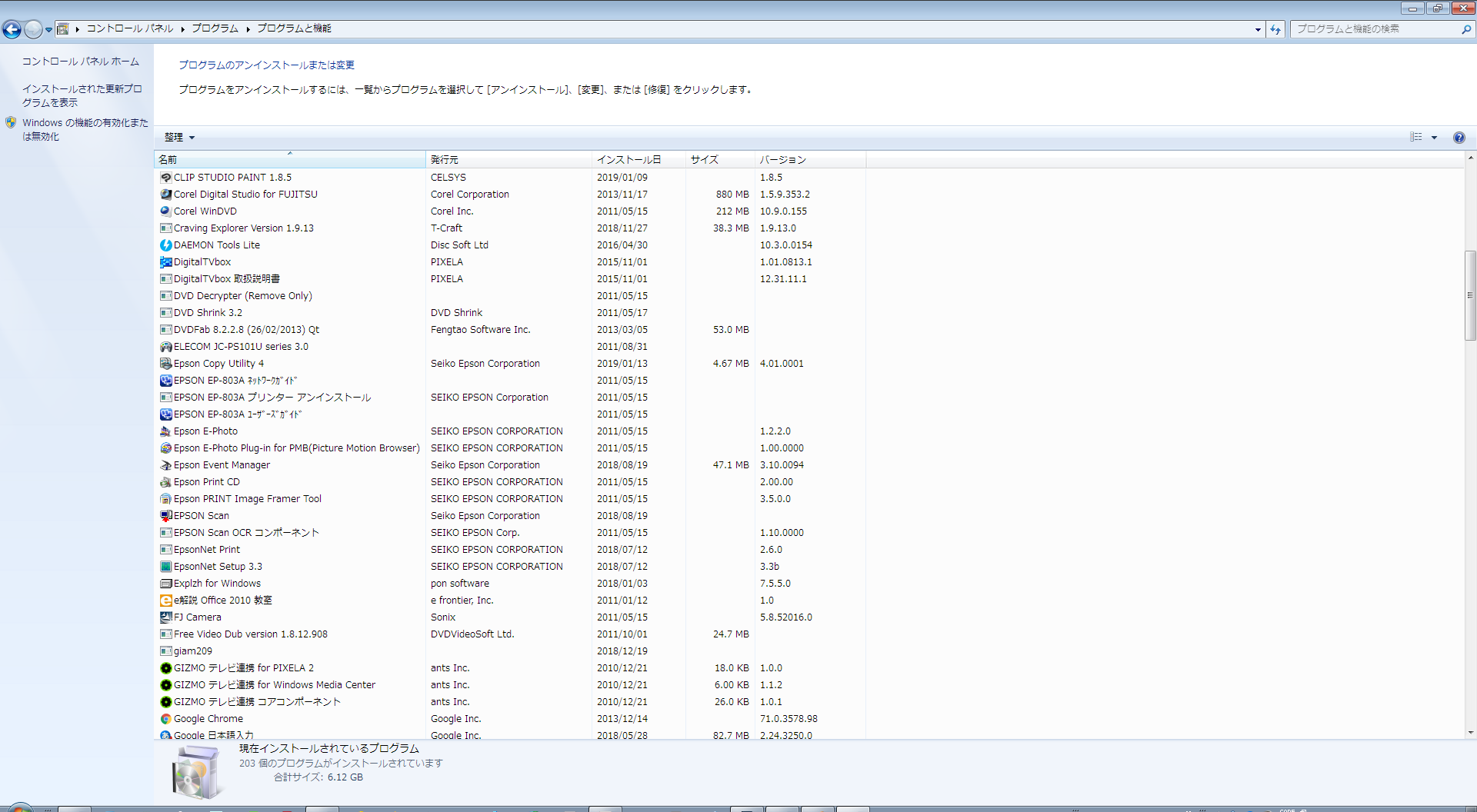1477x812 pixels.
Task: Click the change view layout icon
Action: (1415, 138)
